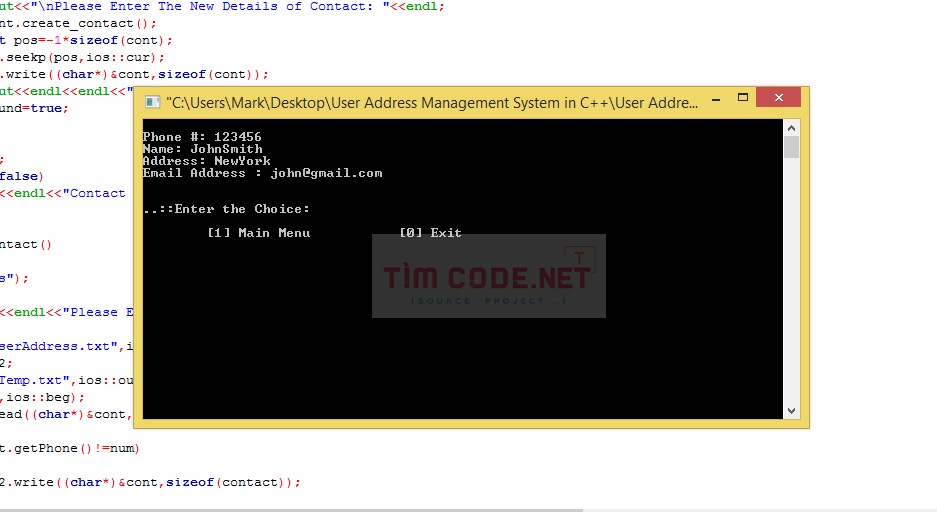The height and width of the screenshot is (512, 937).
Task: Click the console scrollbar's down arrow
Action: [x=791, y=410]
